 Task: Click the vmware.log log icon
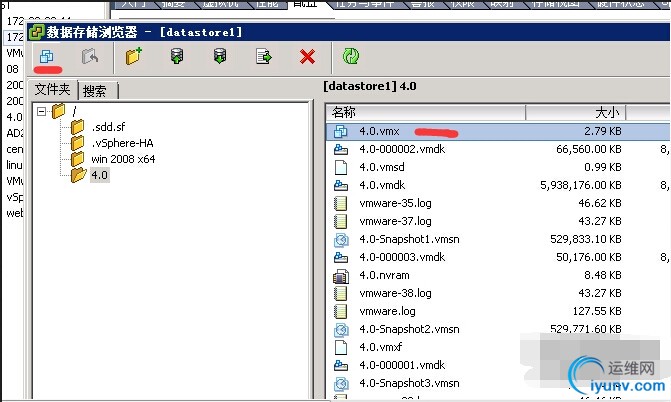[341, 311]
